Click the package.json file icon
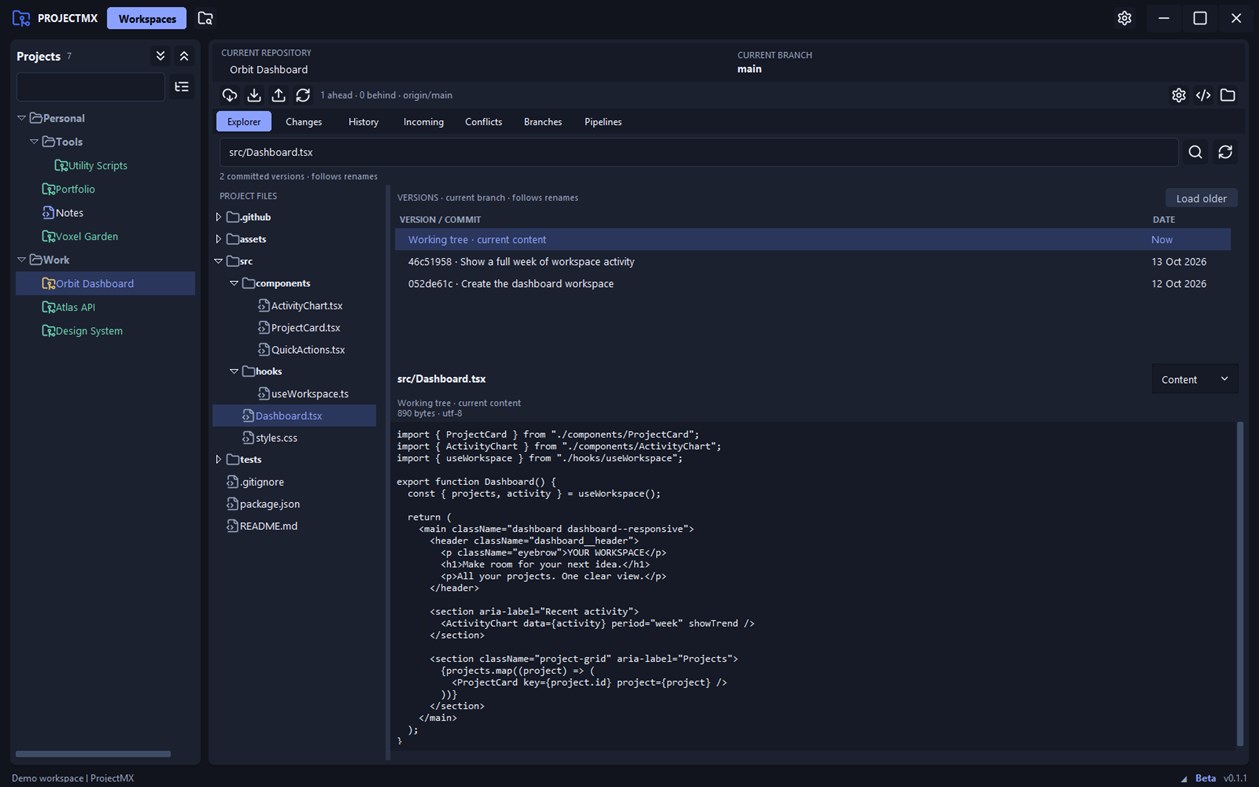Screen dimensions: 1259x787 coord(233,504)
